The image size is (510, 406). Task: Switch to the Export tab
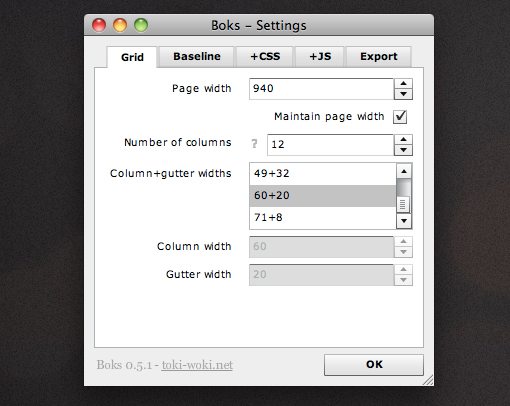pos(379,57)
